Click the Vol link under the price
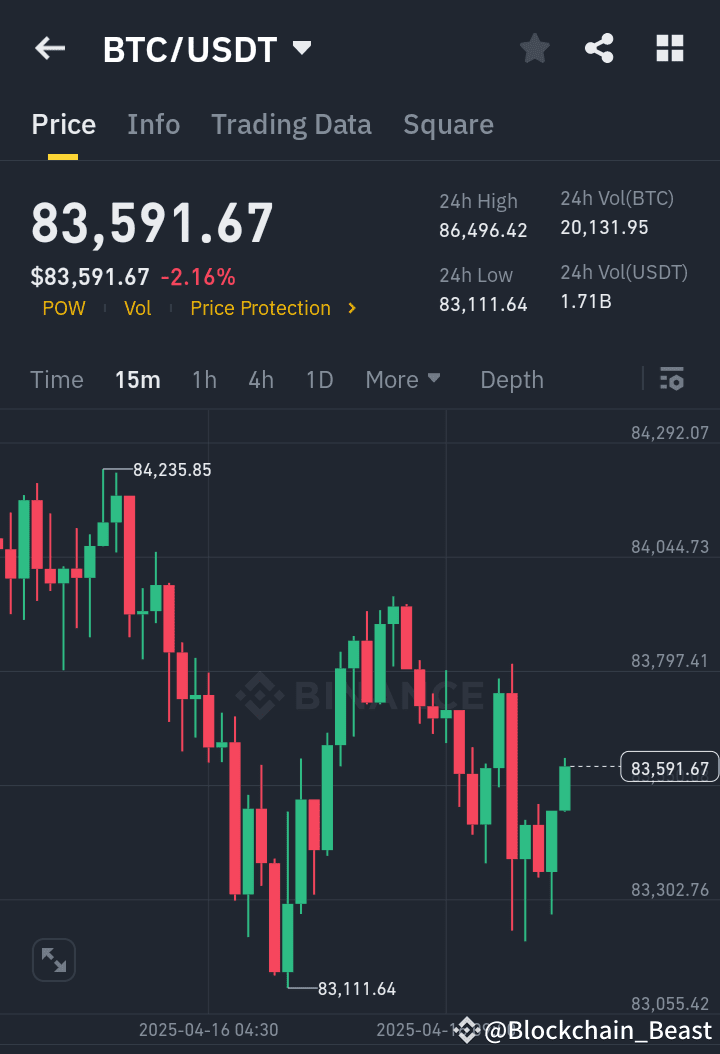The width and height of the screenshot is (720, 1054). [137, 308]
